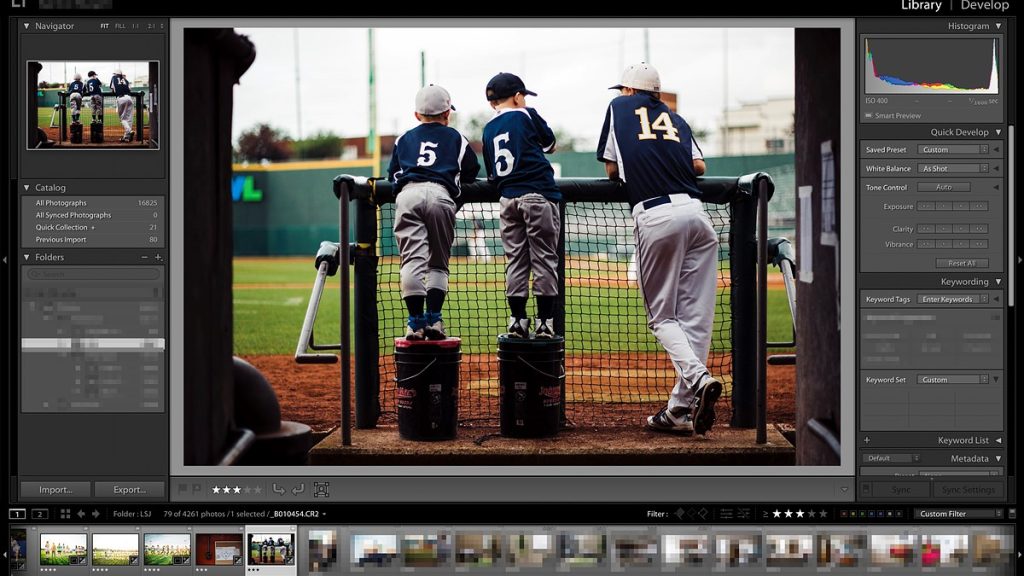Viewport: 1024px width, 576px height.
Task: Go forward with the filmstrip right arrow
Action: (95, 514)
